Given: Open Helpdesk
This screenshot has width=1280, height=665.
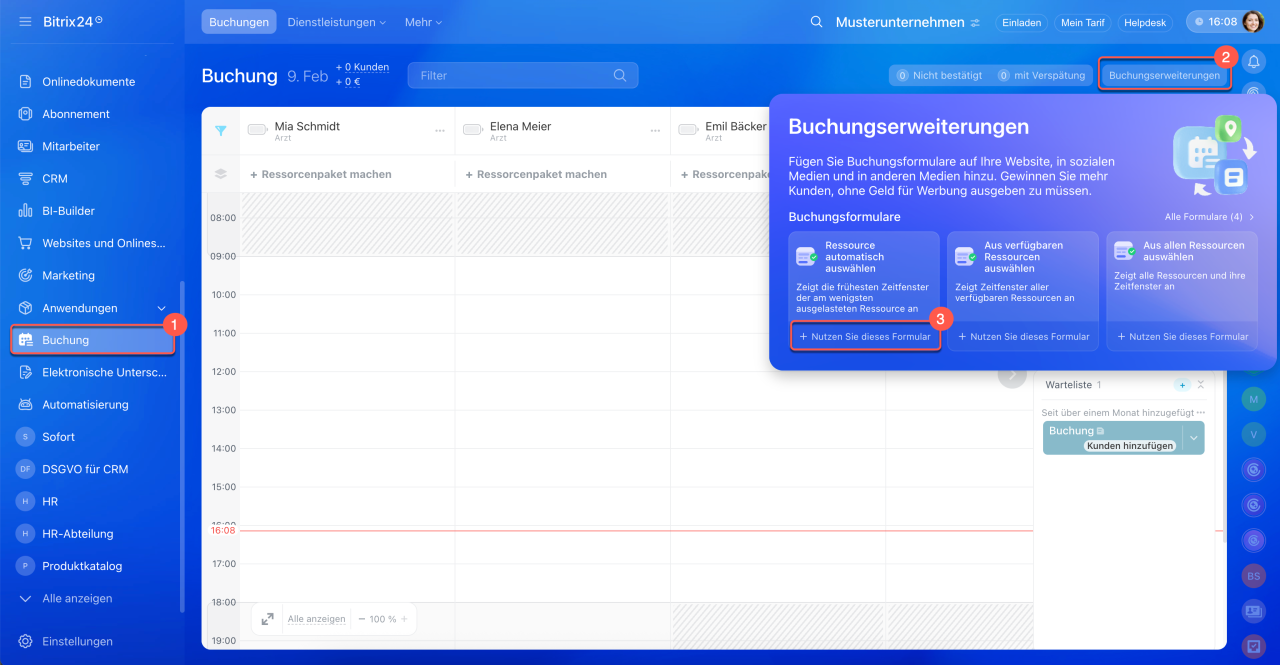Looking at the screenshot, I should click(1147, 22).
